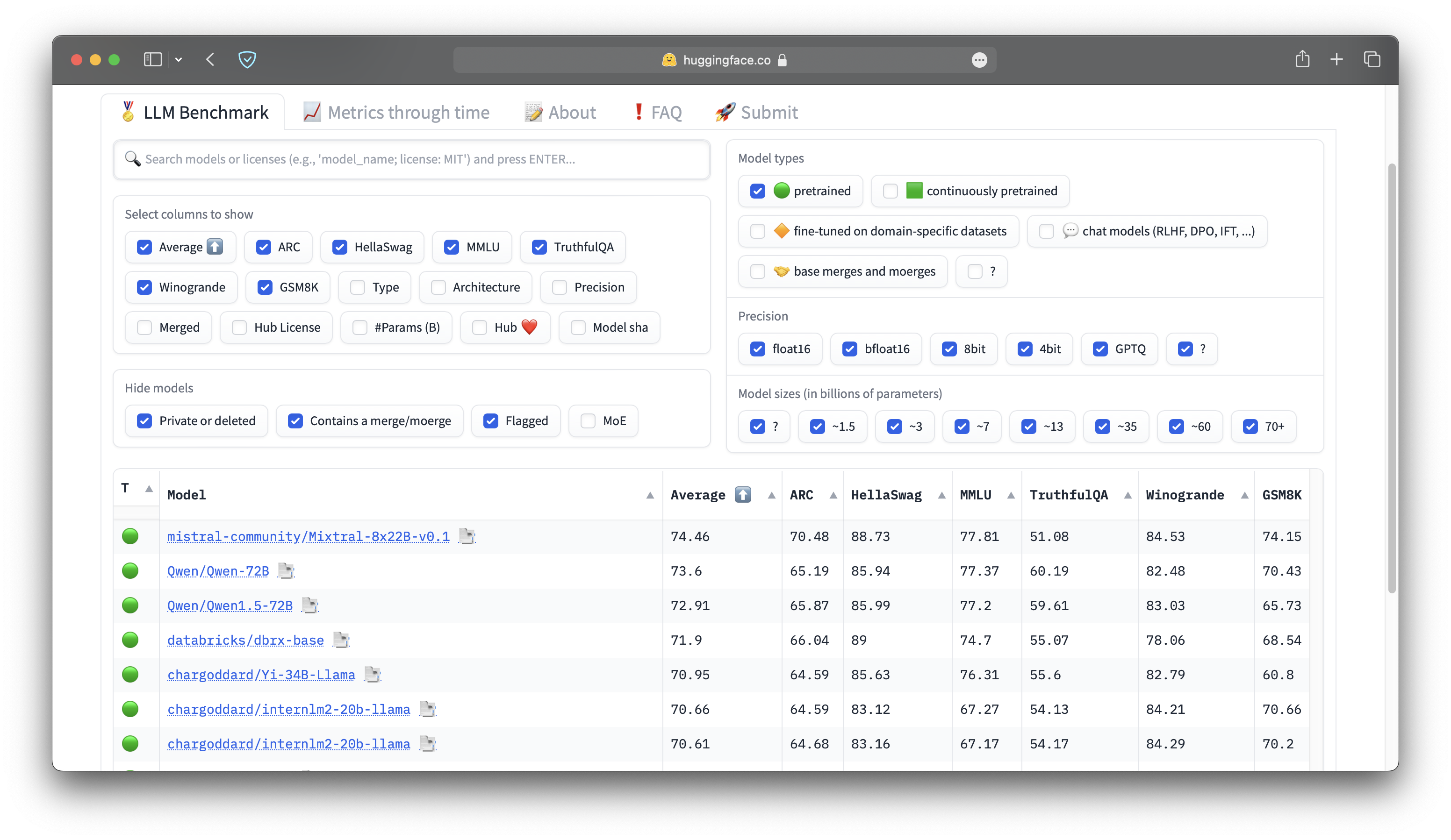This screenshot has height=840, width=1451.
Task: Sort table by Average column arrow
Action: click(x=771, y=495)
